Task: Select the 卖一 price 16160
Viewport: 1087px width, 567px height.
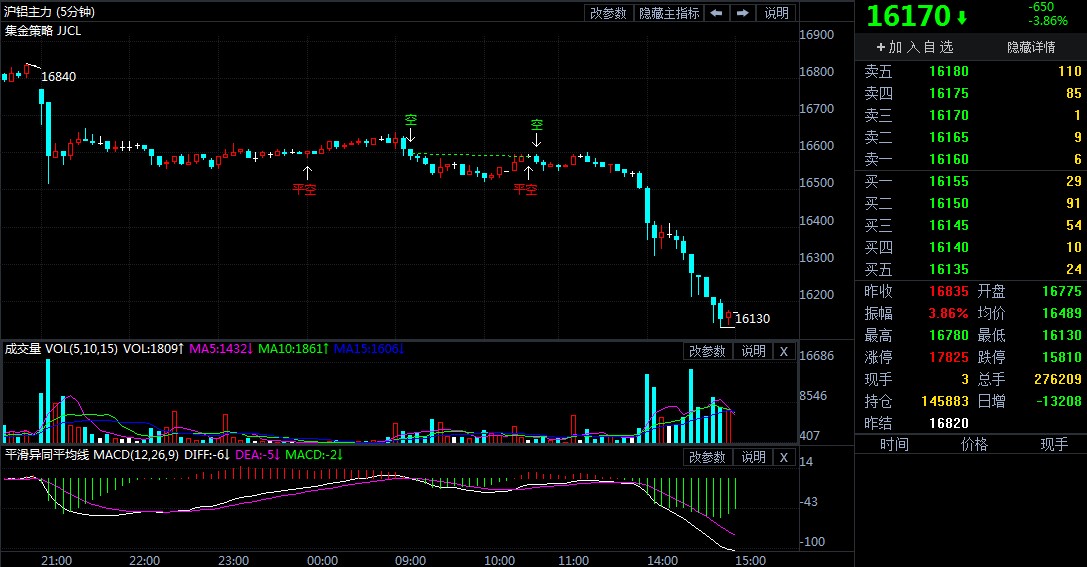Action: (x=948, y=159)
